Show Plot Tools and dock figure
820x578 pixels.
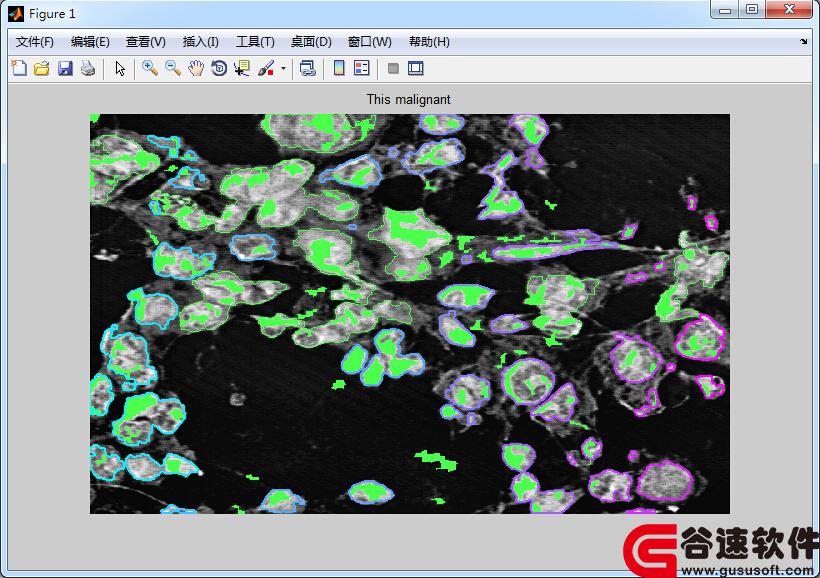click(x=416, y=68)
